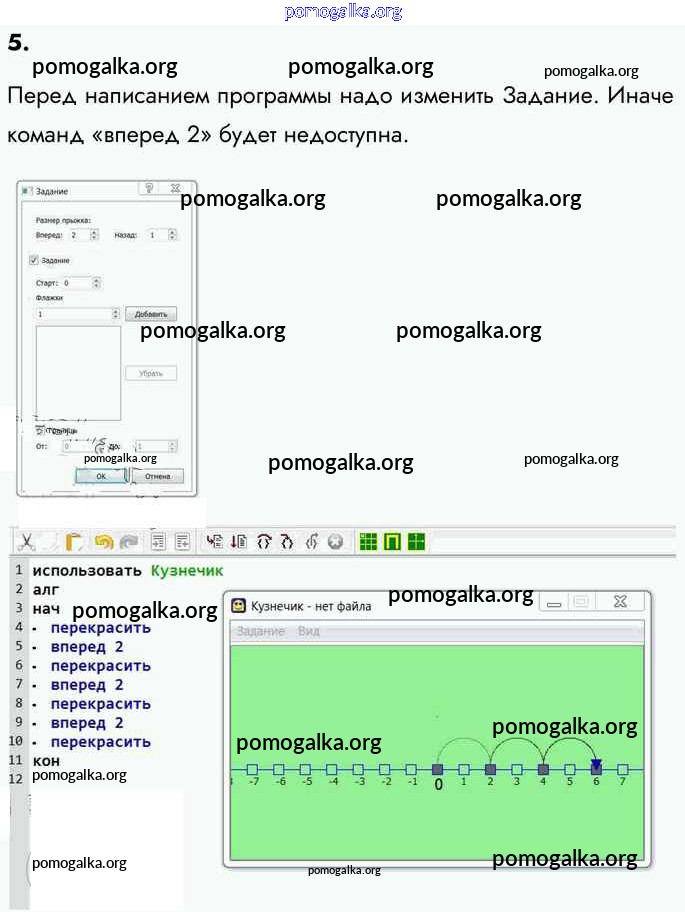This screenshot has height=912, width=685.
Task: Click the last green four-square icon
Action: 417,542
